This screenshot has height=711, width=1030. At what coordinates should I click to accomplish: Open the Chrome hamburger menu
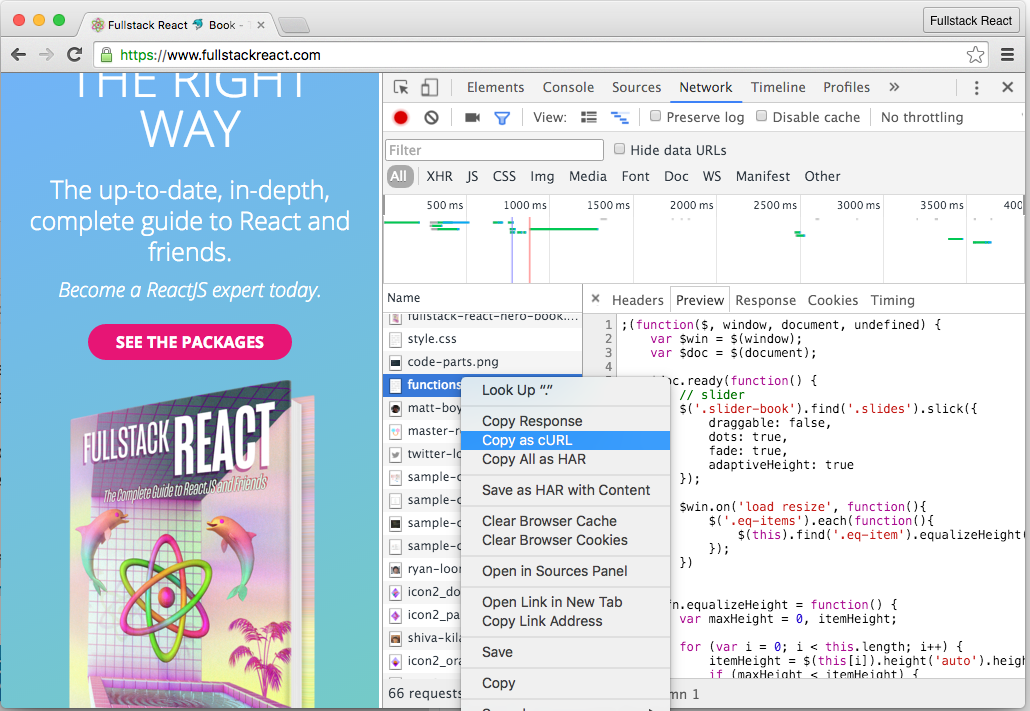pos(1007,55)
